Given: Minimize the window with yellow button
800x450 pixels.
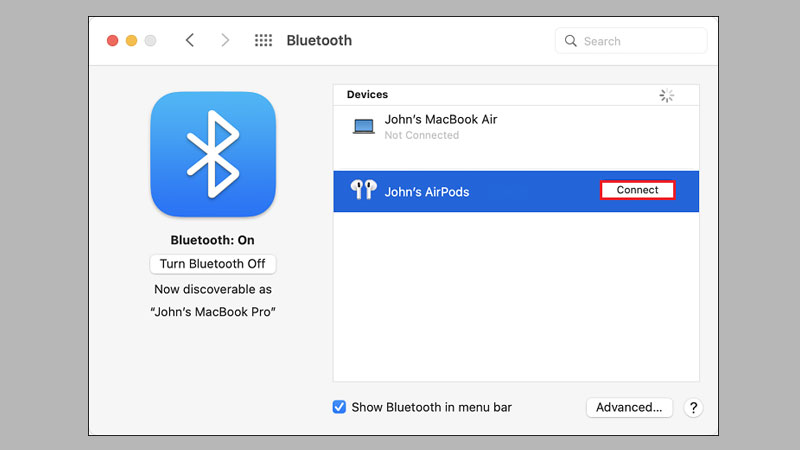Looking at the screenshot, I should point(132,41).
